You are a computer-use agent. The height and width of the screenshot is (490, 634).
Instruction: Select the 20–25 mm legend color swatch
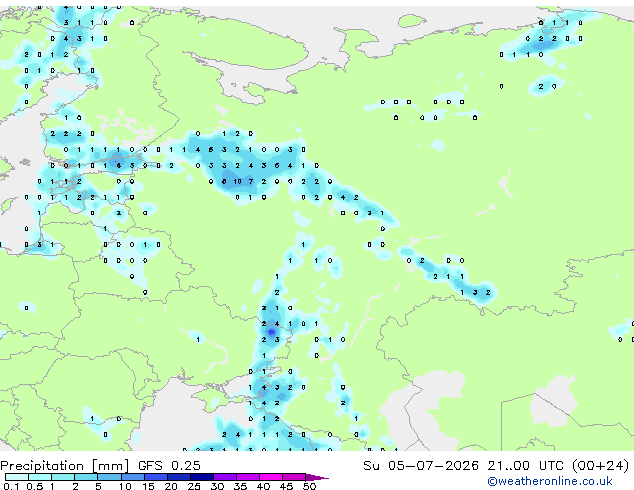coord(179,477)
